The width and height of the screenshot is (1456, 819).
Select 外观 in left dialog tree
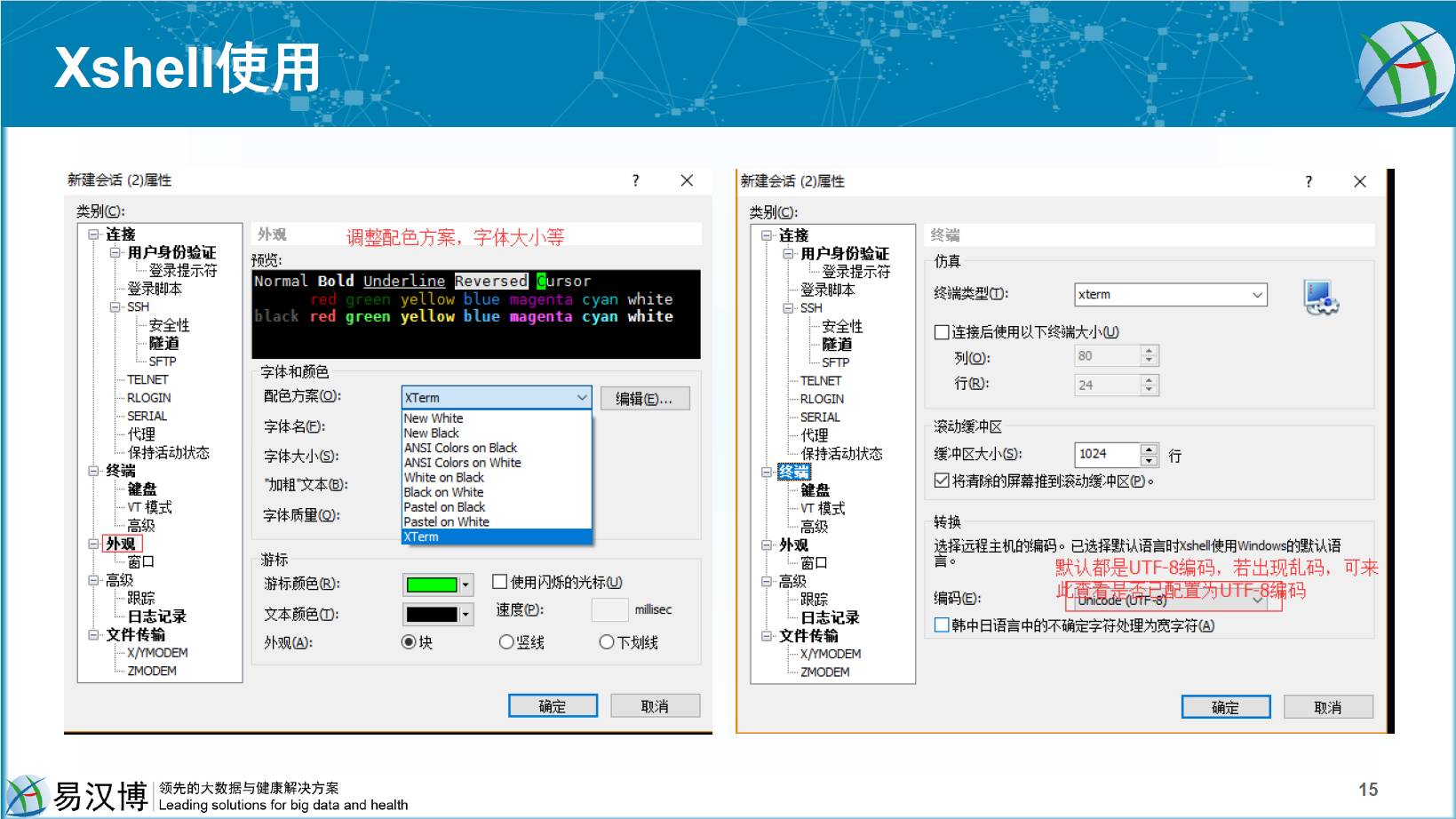coord(121,544)
